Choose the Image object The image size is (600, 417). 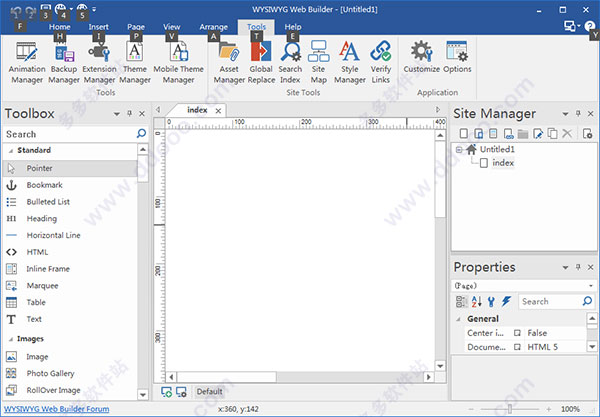pos(70,357)
